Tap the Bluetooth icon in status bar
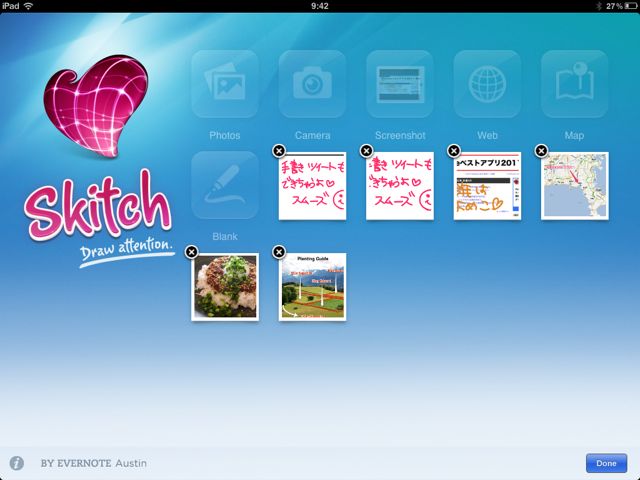 (x=599, y=6)
